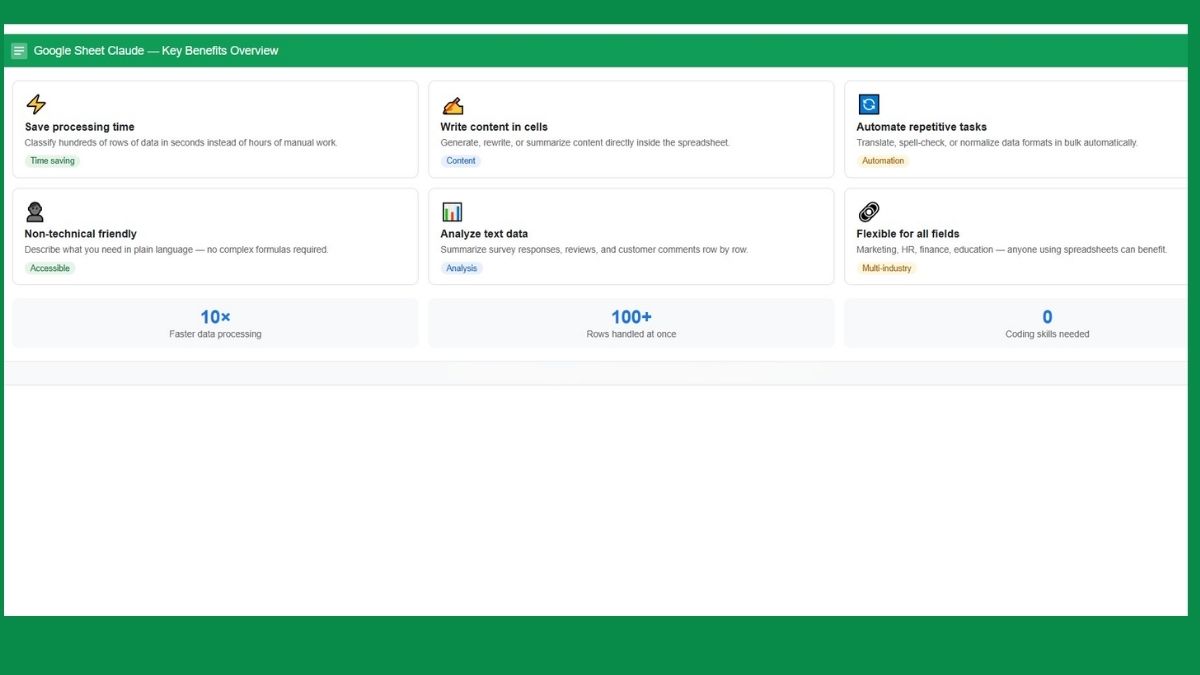Click the Automate repetitive tasks heading

click(921, 127)
